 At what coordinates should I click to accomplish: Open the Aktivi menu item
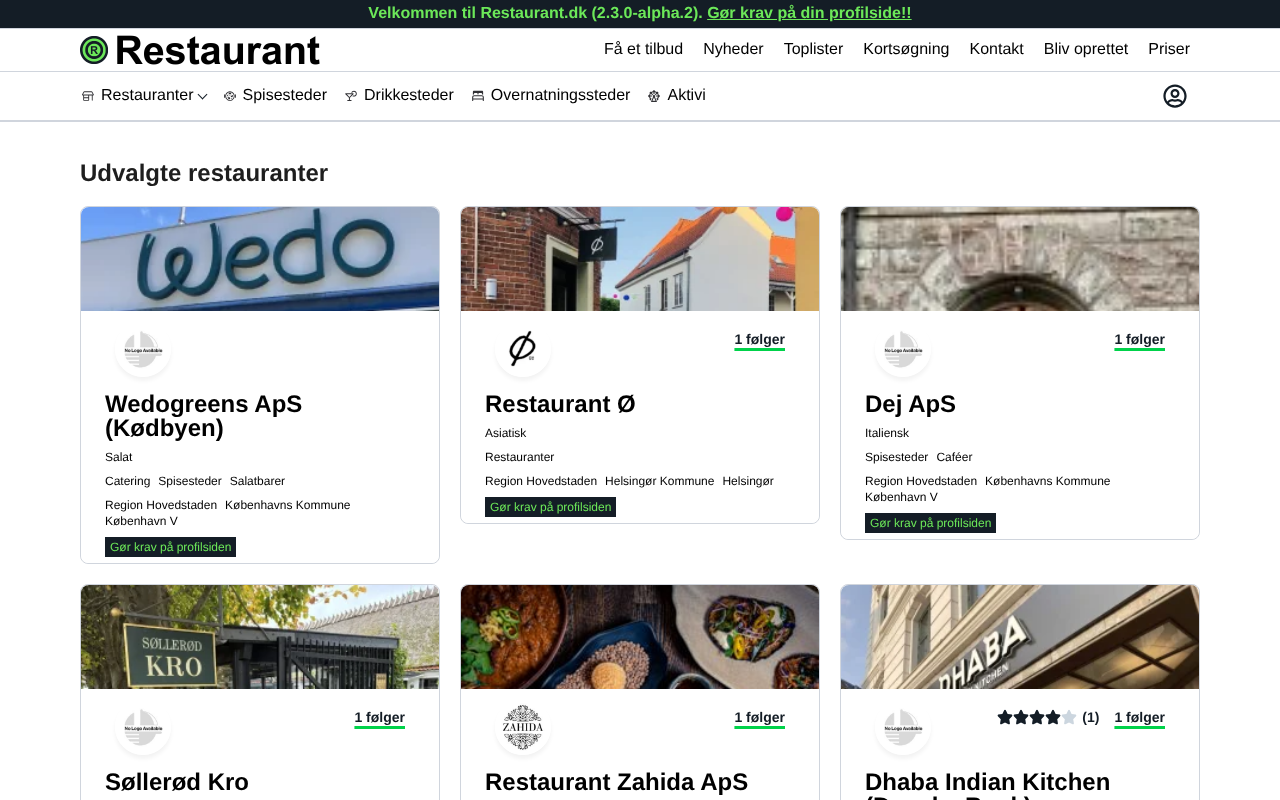click(687, 96)
